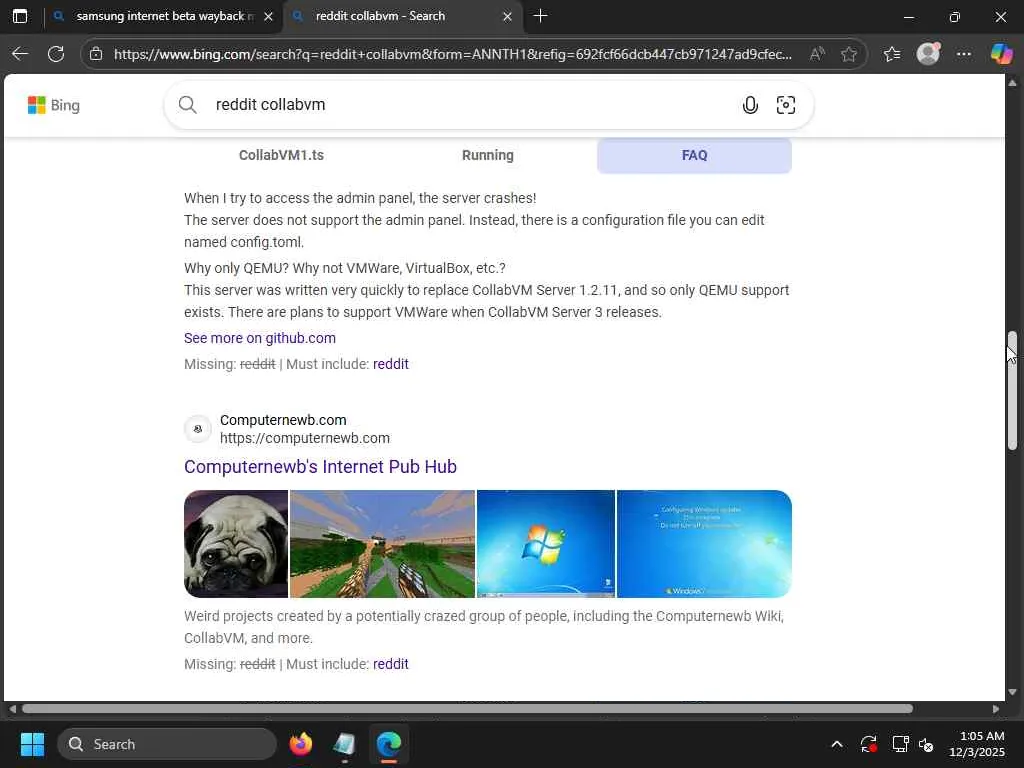This screenshot has height=768, width=1024.
Task: Click the scroll left arrow
Action: point(12,709)
